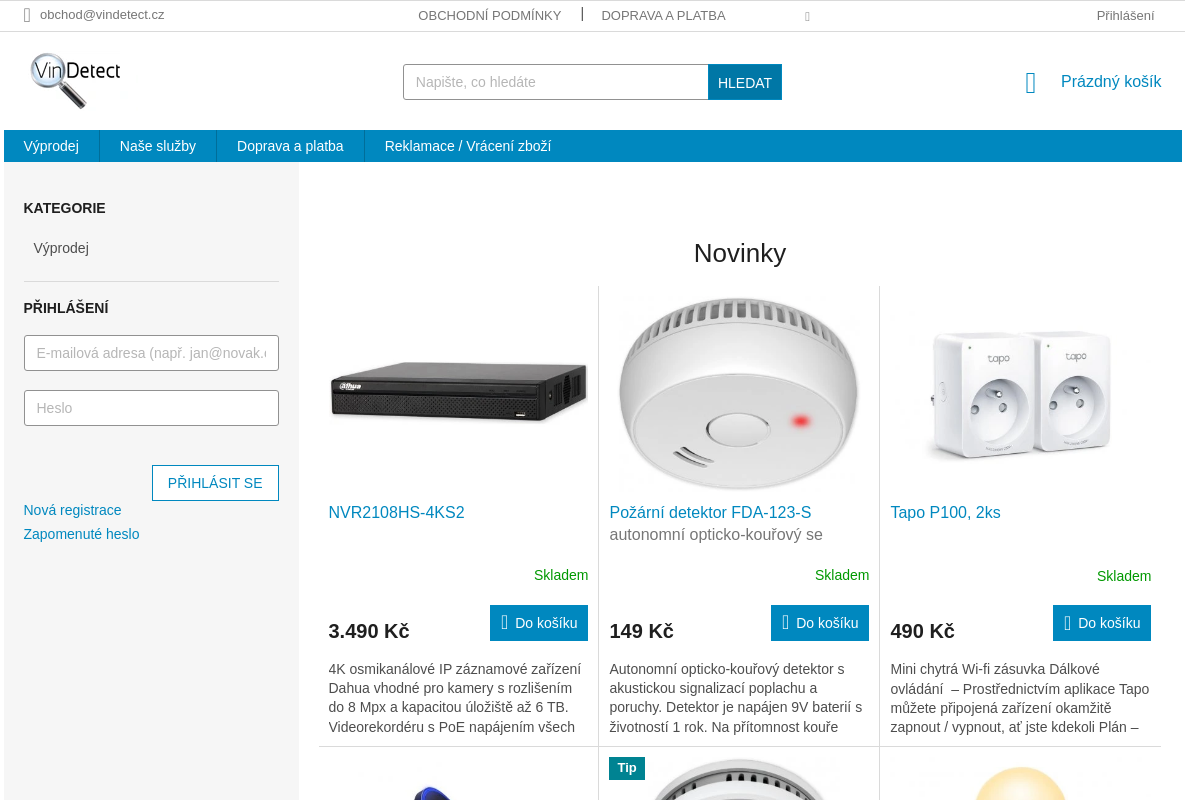Open the Výprodej menu tab
Image resolution: width=1200 pixels, height=800 pixels.
point(51,146)
